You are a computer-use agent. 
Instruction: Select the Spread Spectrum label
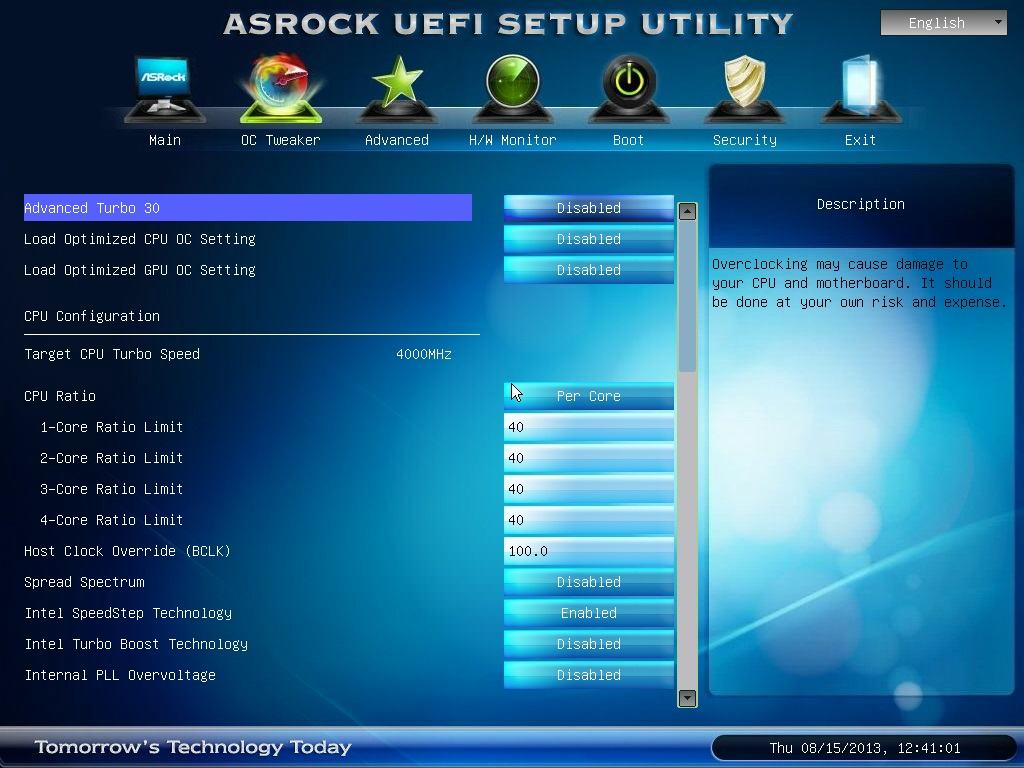[x=84, y=582]
